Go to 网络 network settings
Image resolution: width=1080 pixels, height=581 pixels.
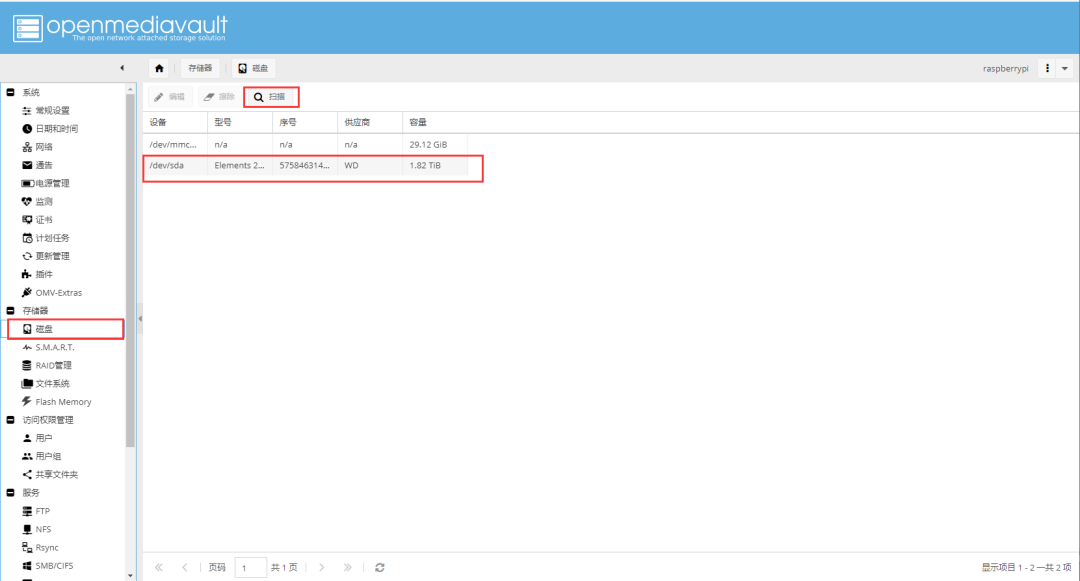(x=44, y=147)
